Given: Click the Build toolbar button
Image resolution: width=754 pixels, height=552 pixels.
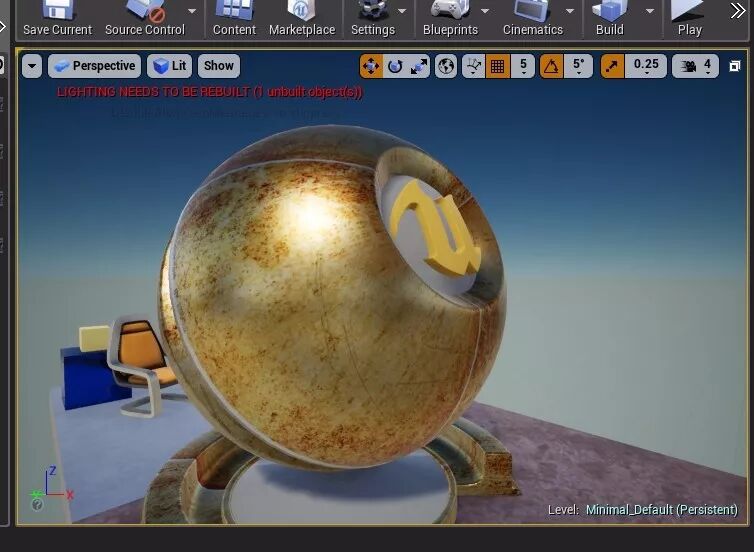Looking at the screenshot, I should [x=610, y=18].
